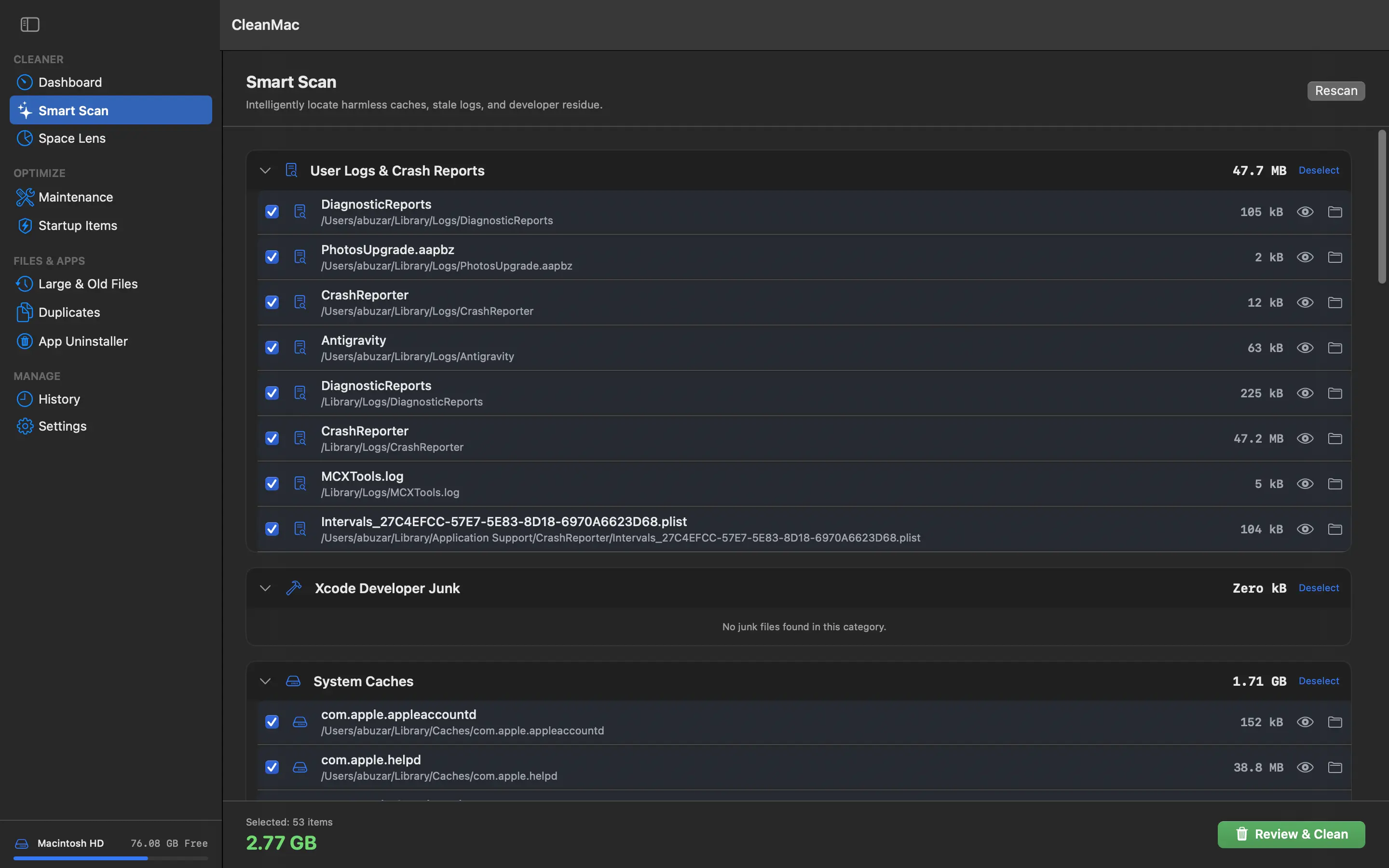Image resolution: width=1389 pixels, height=868 pixels.
Task: Toggle the sidebar panel icon
Action: 30,25
